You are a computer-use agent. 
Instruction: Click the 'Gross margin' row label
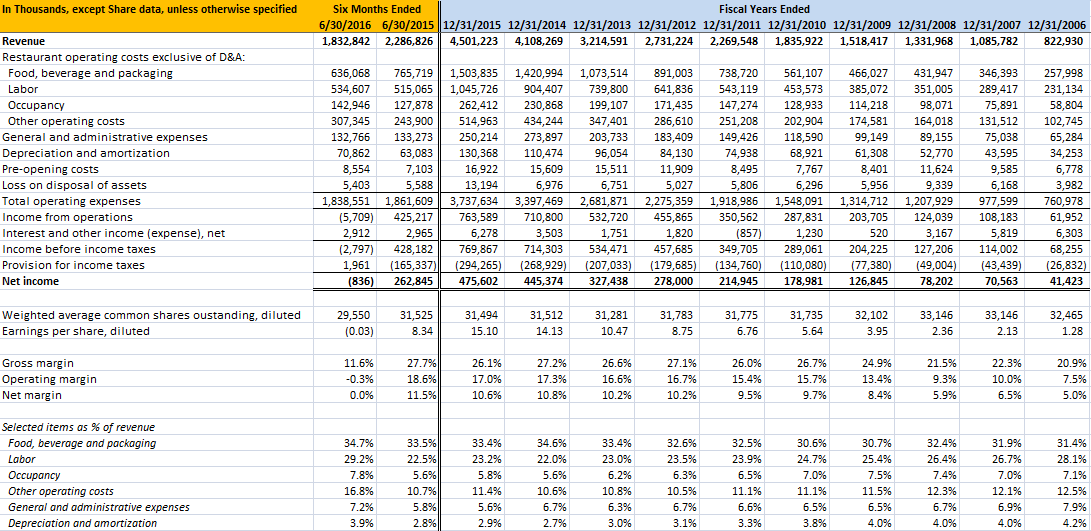38,363
